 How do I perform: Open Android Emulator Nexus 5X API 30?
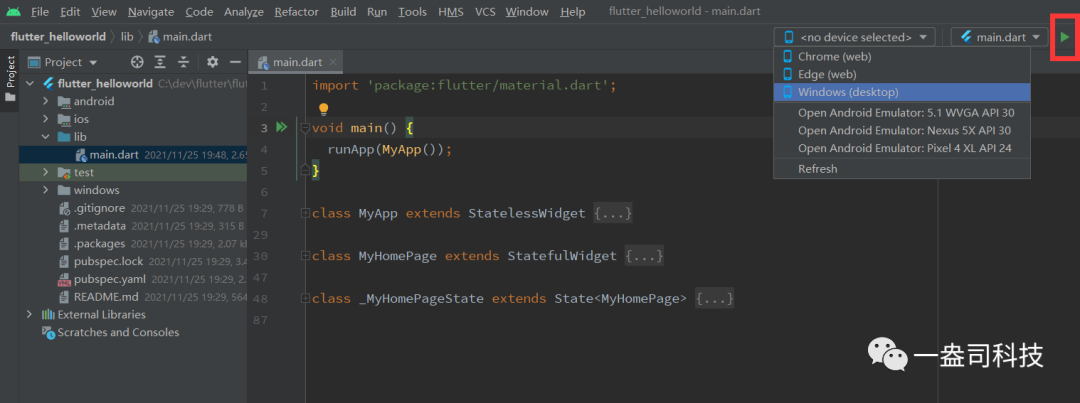click(902, 130)
